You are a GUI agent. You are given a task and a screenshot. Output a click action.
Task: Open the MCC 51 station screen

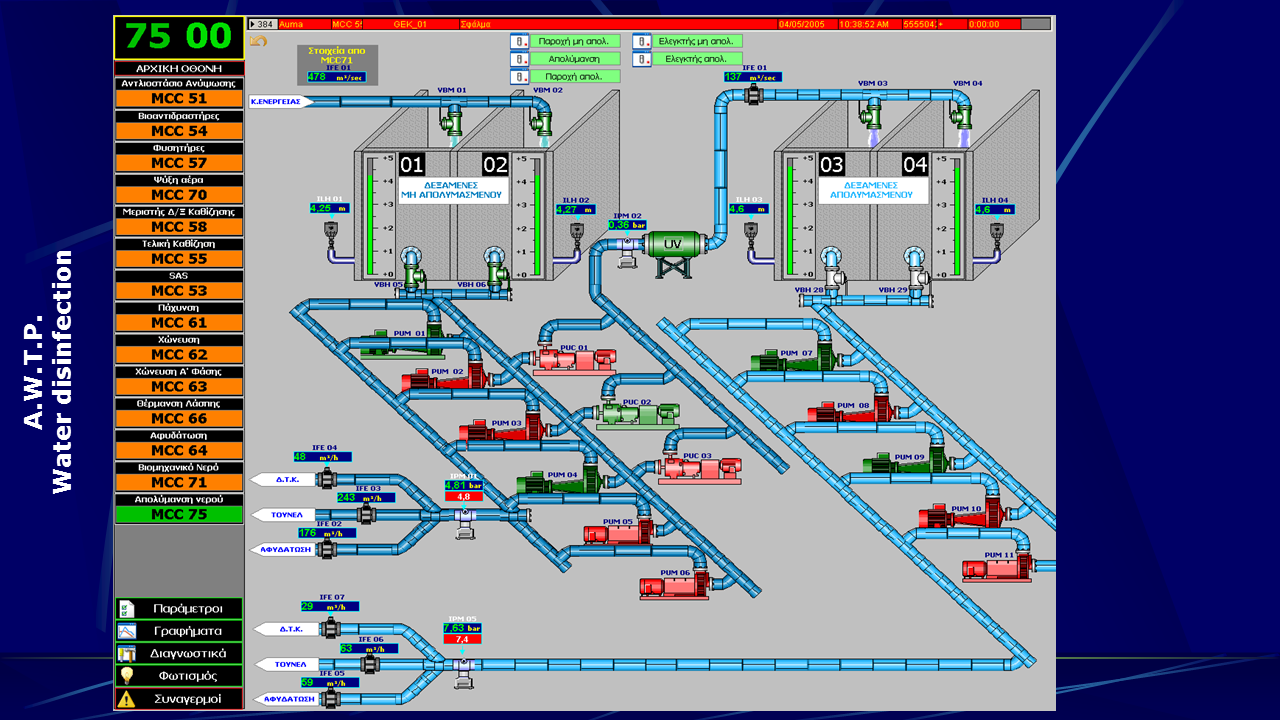click(179, 99)
